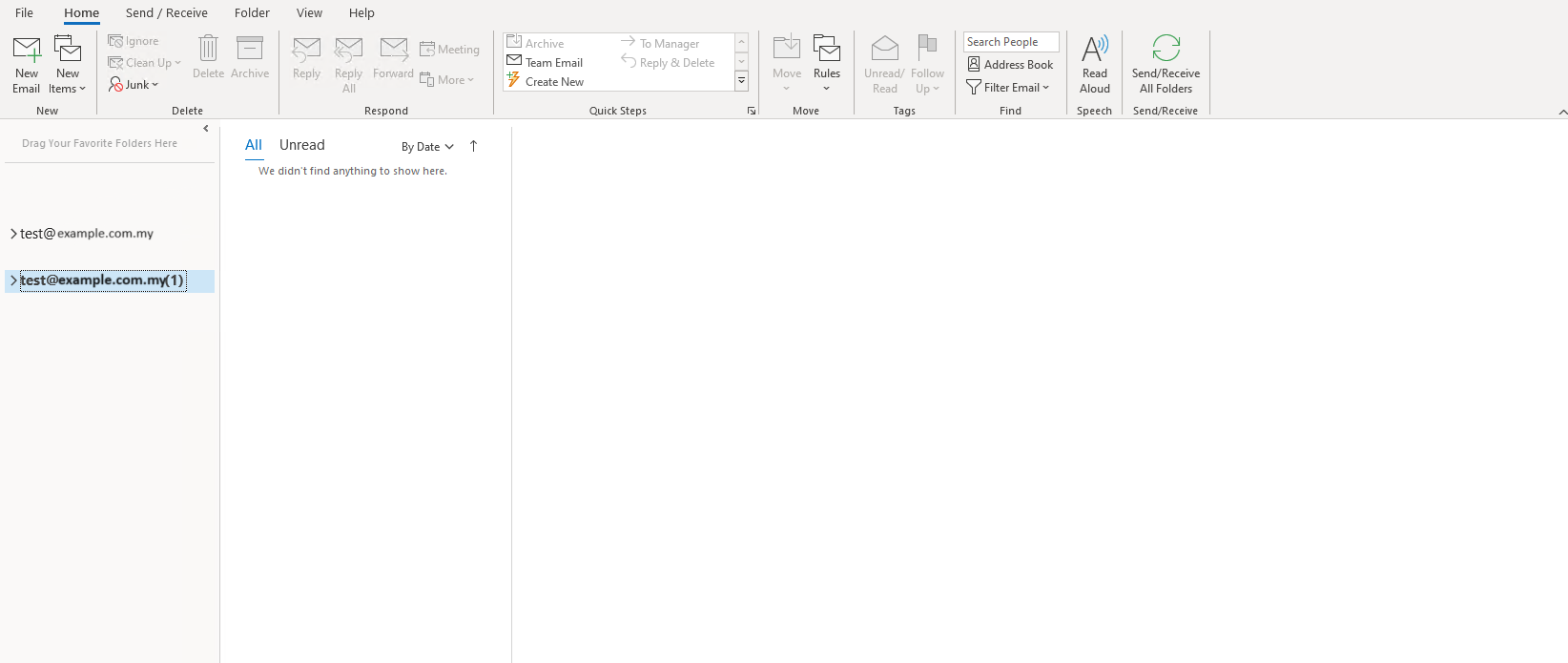The image size is (1568, 663).
Task: Select the Reply & Delete quick step
Action: pos(668,62)
